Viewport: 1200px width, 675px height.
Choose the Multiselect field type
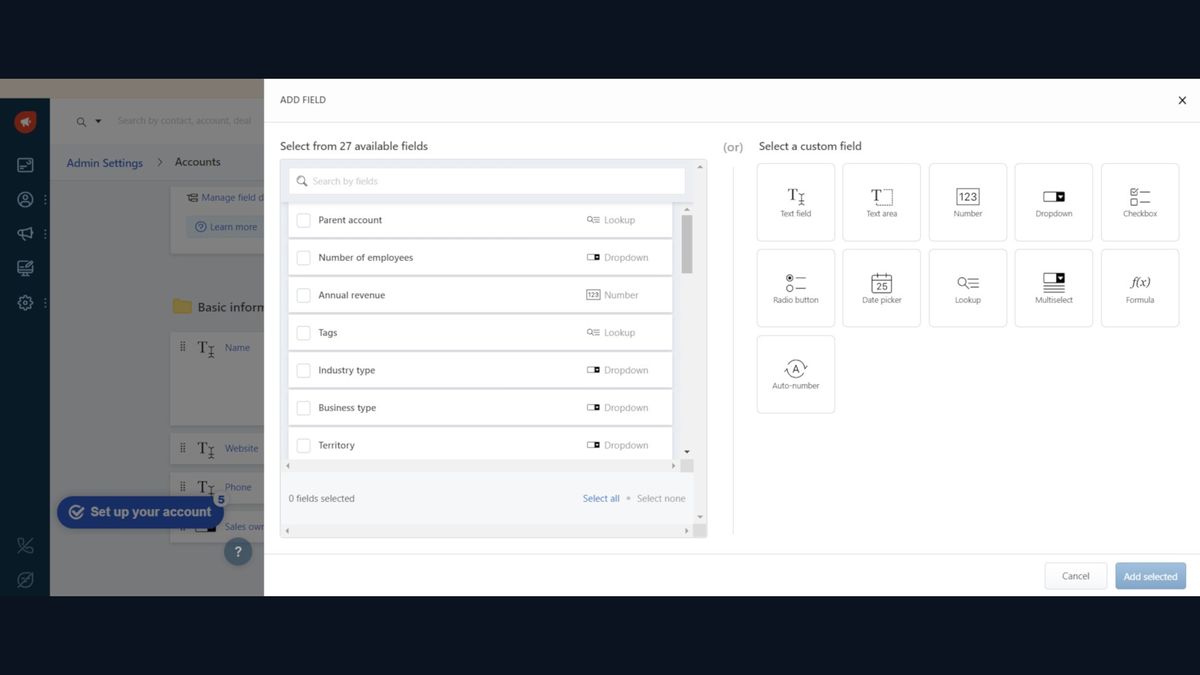(x=1053, y=287)
